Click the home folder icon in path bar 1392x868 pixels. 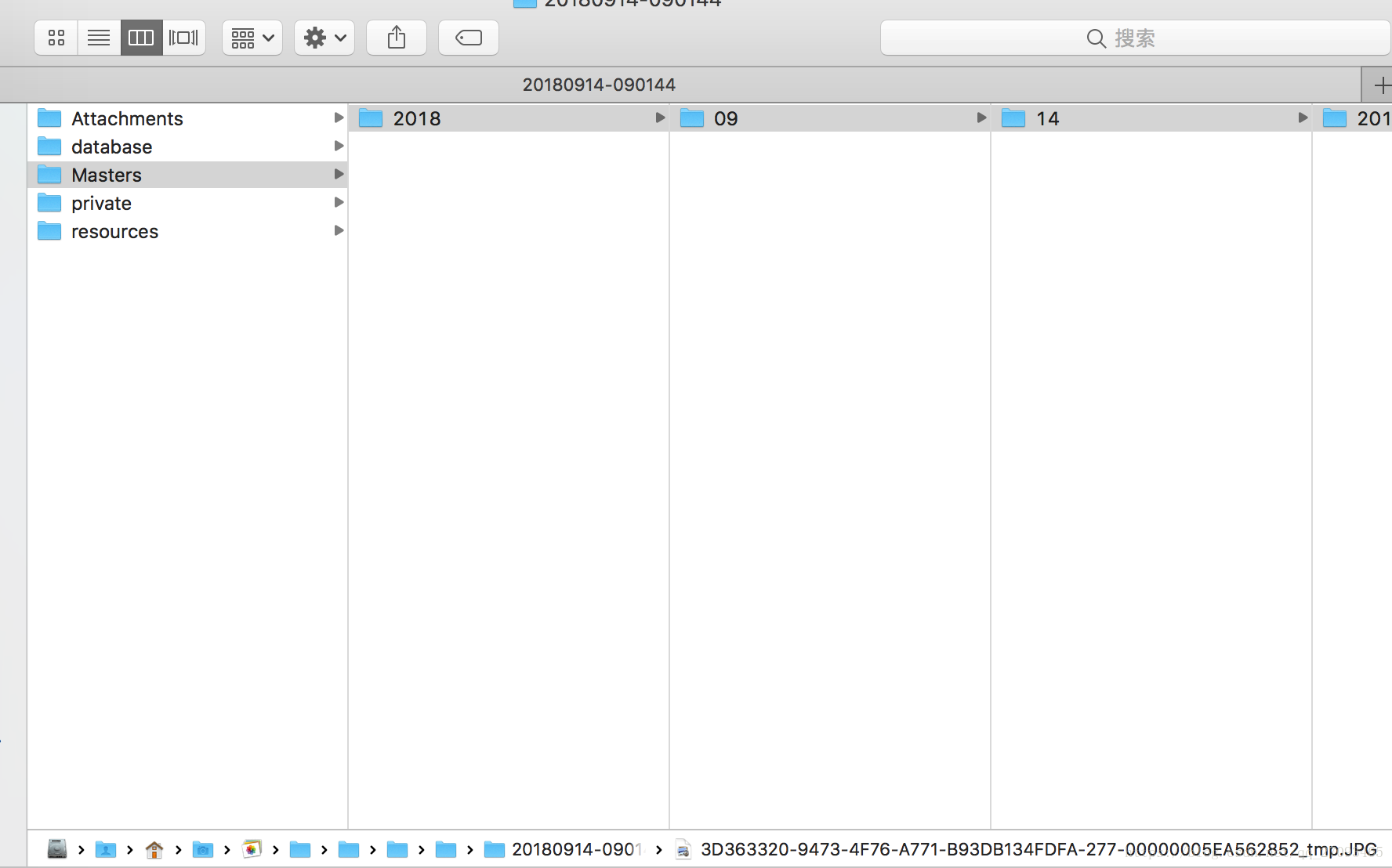[154, 849]
